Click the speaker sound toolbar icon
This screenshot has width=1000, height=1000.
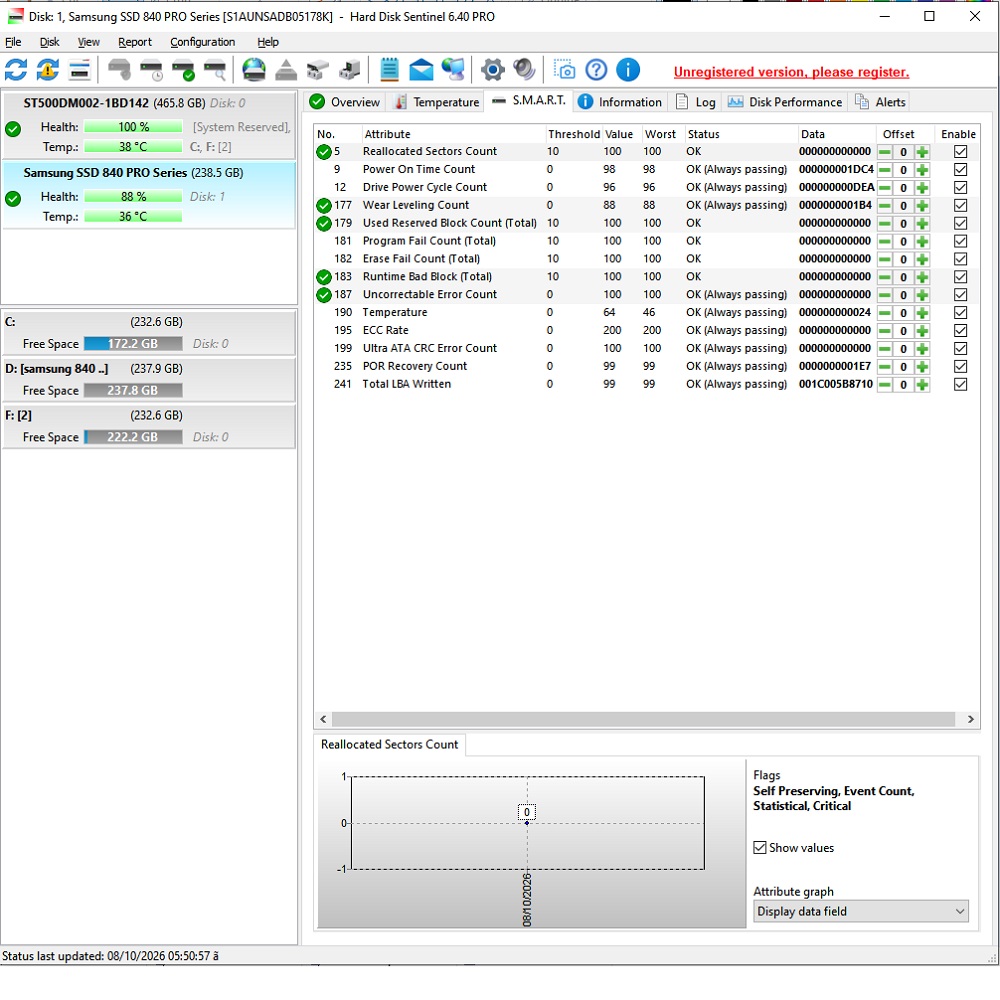tap(524, 70)
